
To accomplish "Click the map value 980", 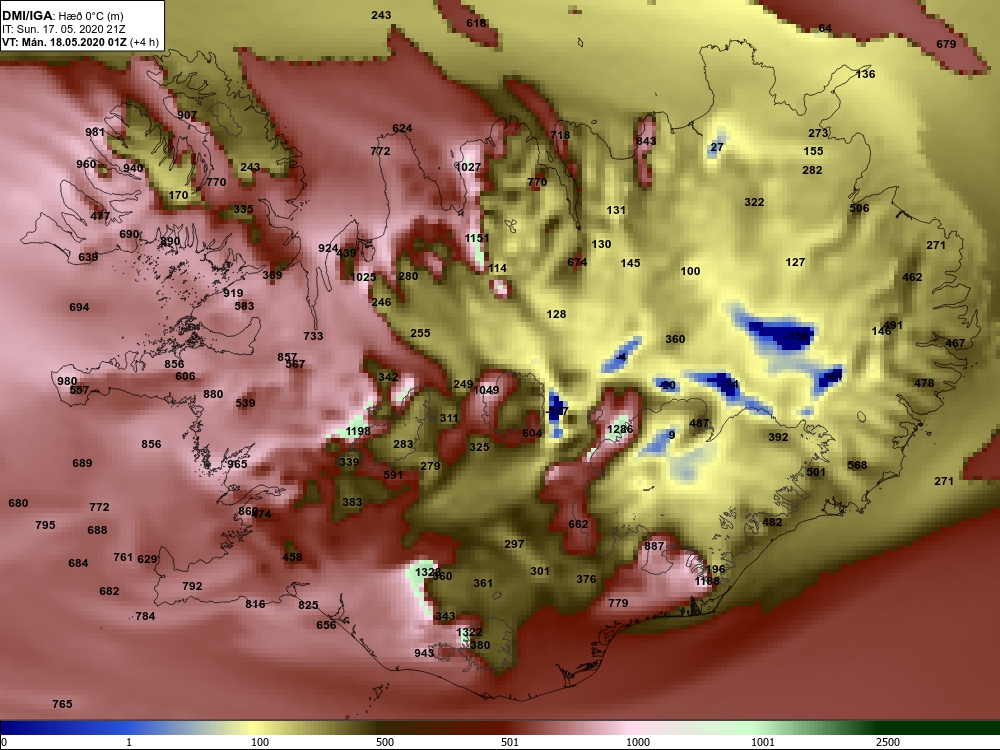I will (x=67, y=381).
